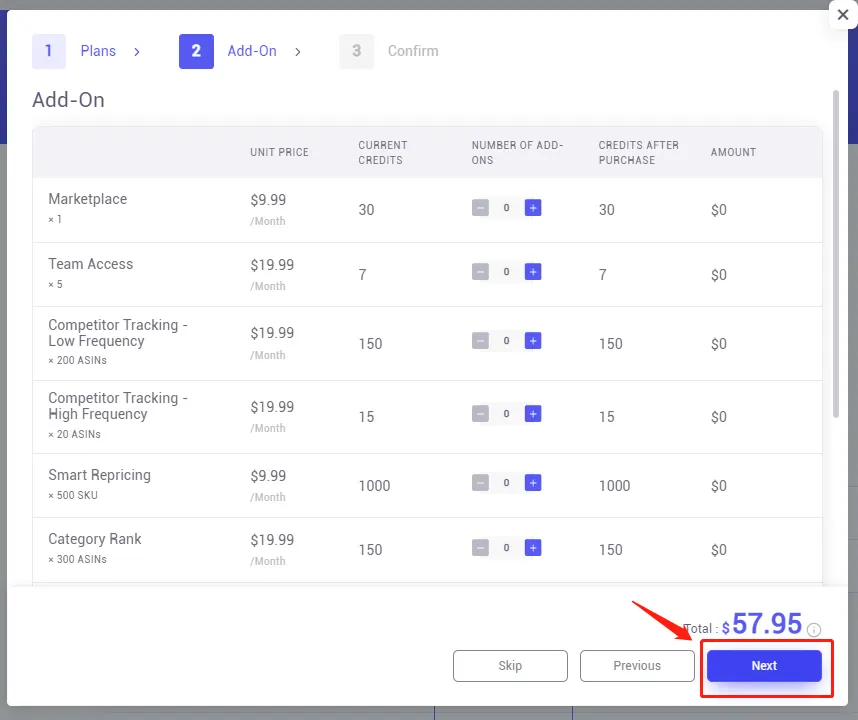
Task: Click the Marketplace quantity input field
Action: 507,208
